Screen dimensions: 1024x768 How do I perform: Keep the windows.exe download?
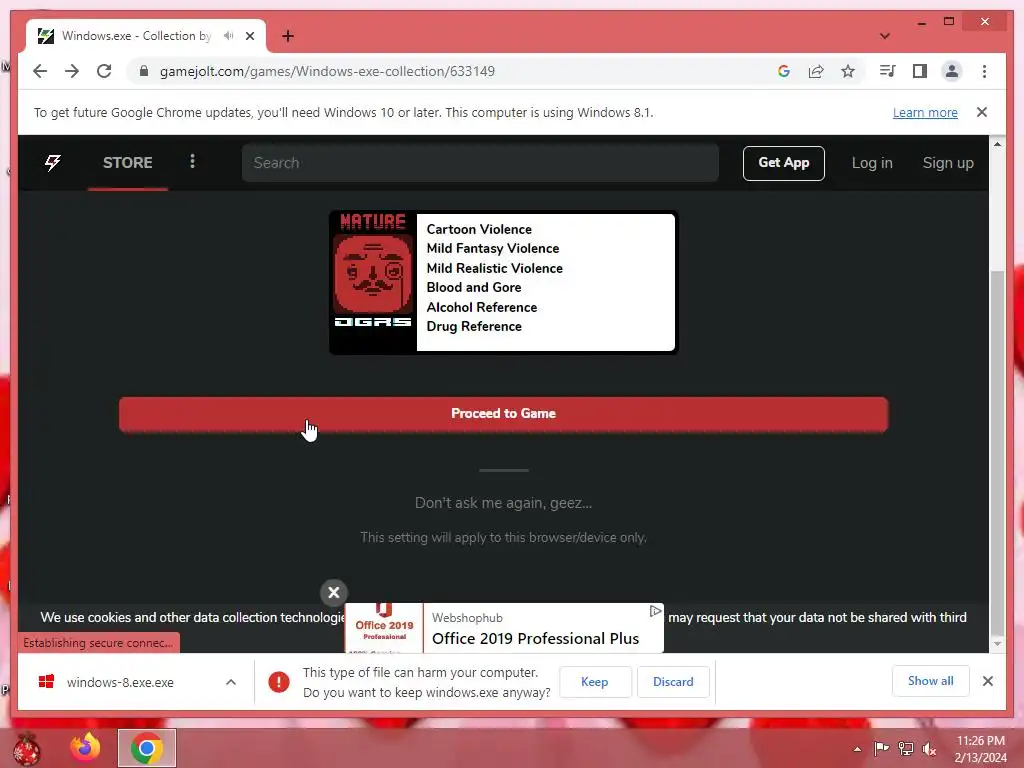coord(595,682)
